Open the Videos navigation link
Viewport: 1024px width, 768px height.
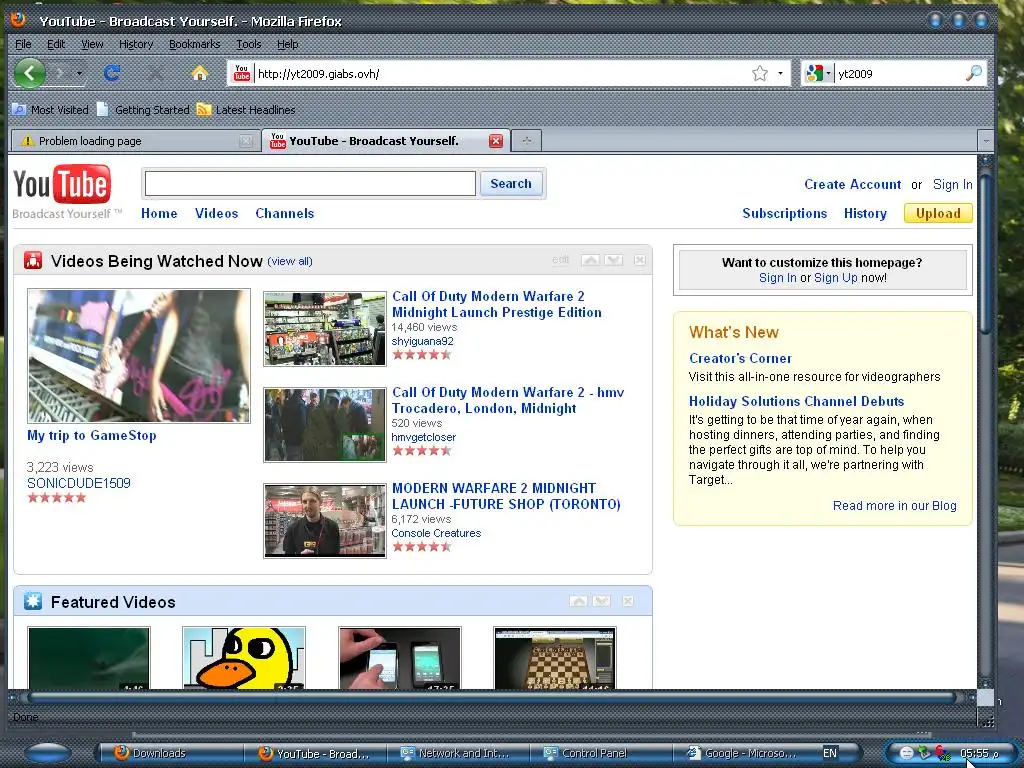(x=216, y=214)
